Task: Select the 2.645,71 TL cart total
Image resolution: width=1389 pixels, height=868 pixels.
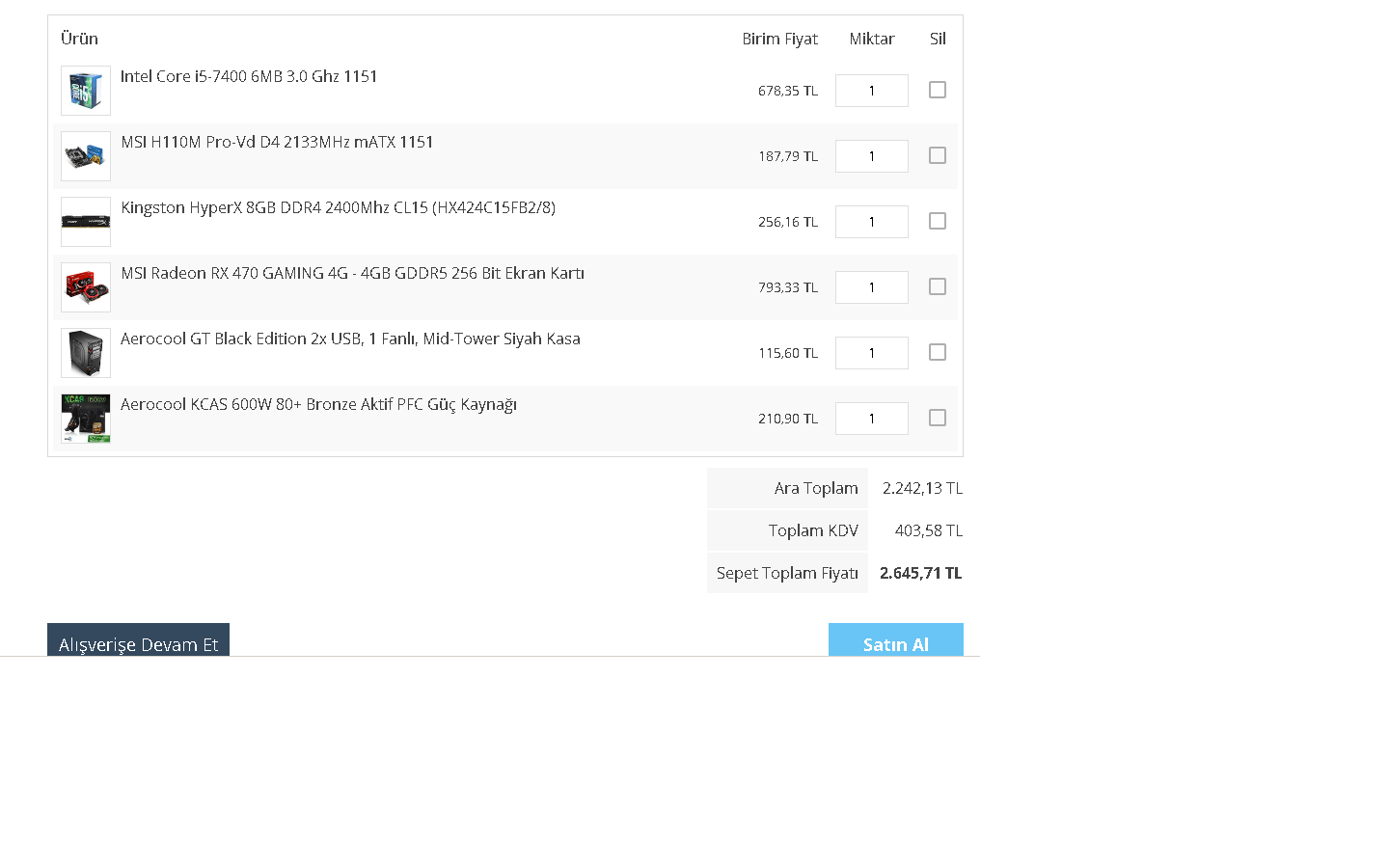Action: (x=921, y=573)
